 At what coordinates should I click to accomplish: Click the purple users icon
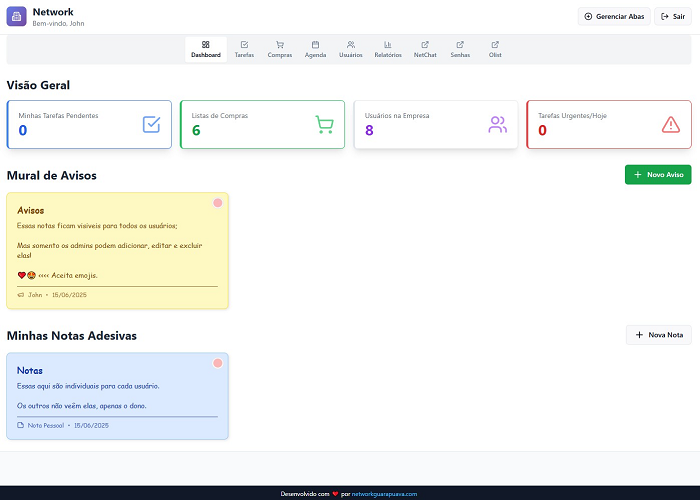tap(497, 125)
